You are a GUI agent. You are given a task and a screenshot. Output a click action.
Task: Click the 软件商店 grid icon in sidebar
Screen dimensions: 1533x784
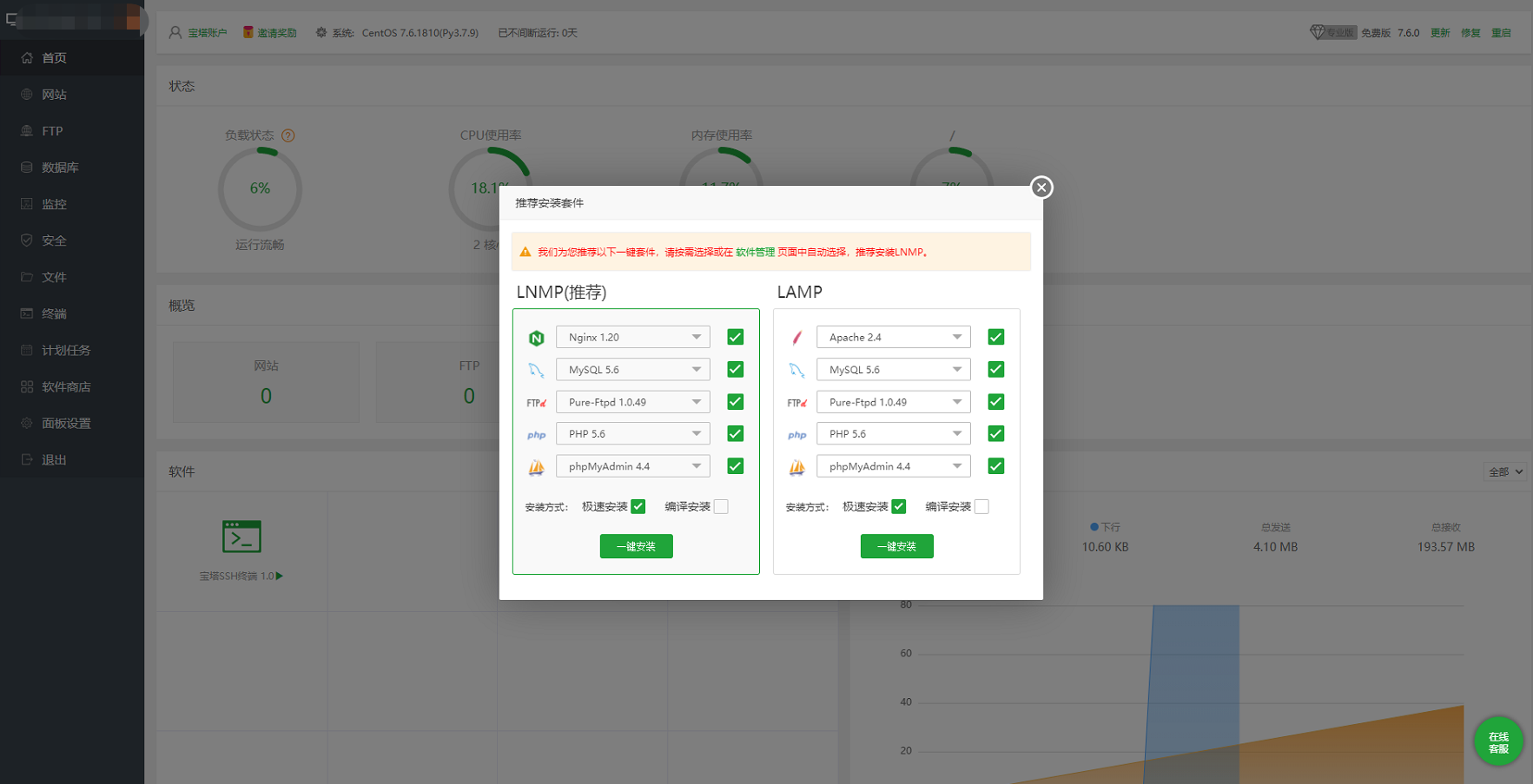(27, 386)
